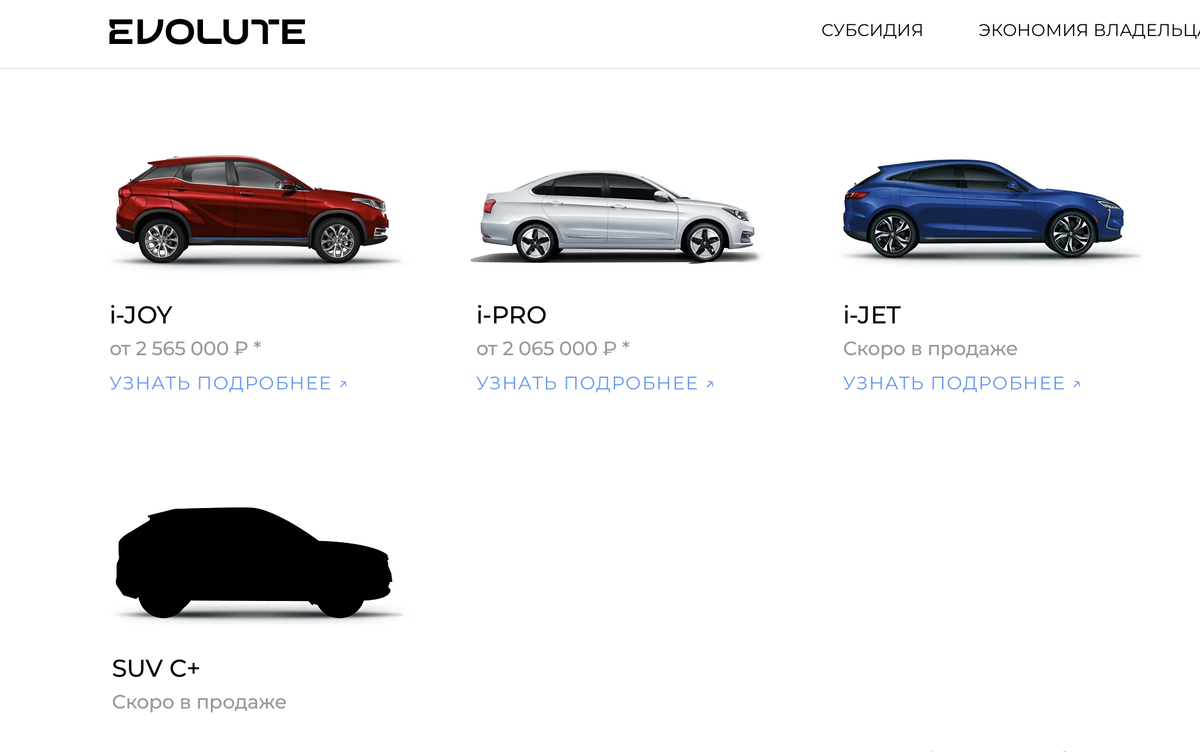Screen dimensions: 1200x752
Task: Click the silver i-PRO sedan image
Action: tap(617, 217)
